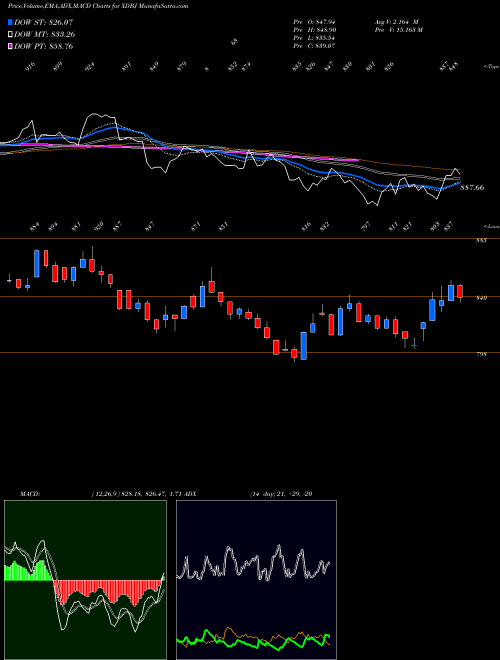Click the MACD '(12,26,9)' parameters text
The image size is (500, 660).
(105, 493)
